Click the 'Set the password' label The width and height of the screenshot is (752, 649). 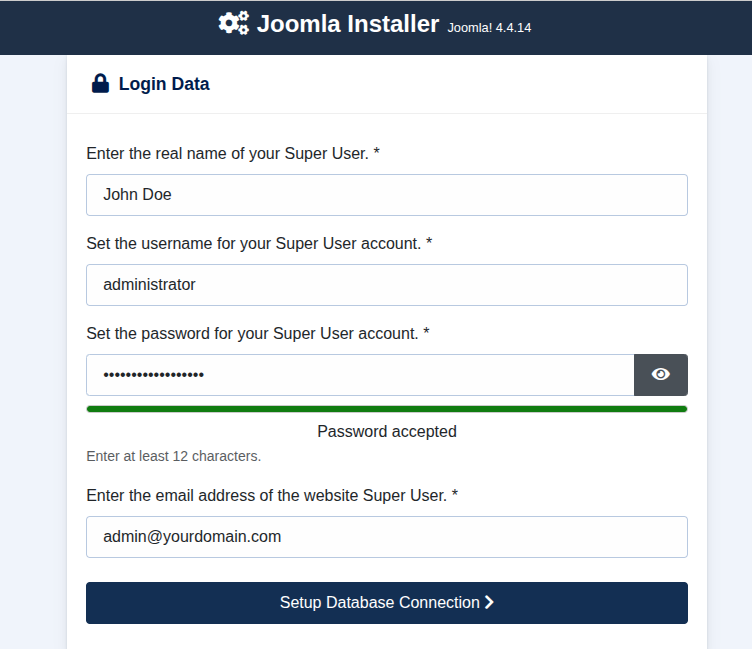click(258, 333)
